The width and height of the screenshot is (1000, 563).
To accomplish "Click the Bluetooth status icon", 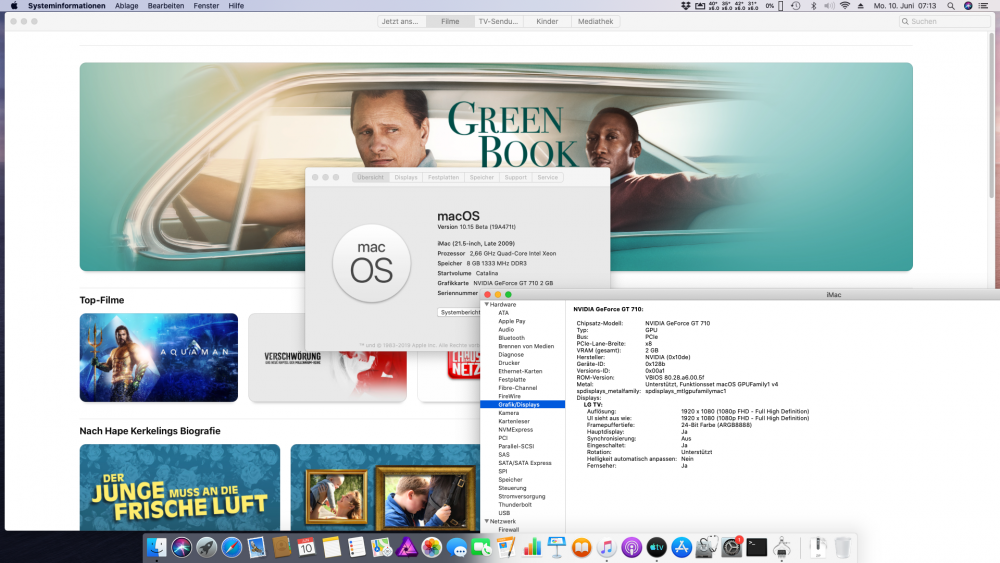I will 813,6.
